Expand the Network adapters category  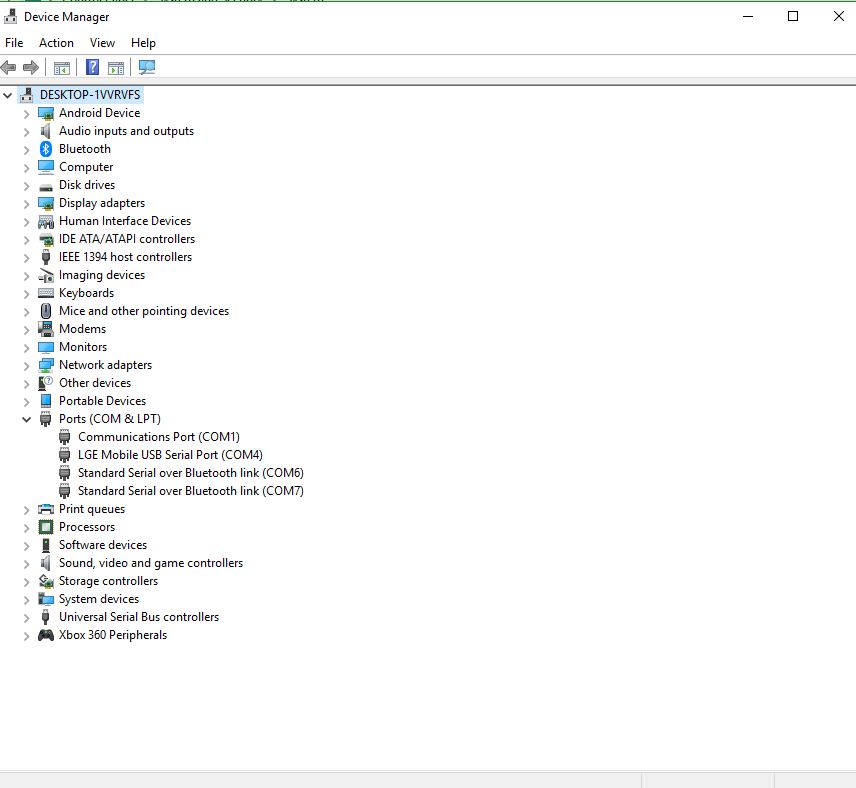[27, 365]
